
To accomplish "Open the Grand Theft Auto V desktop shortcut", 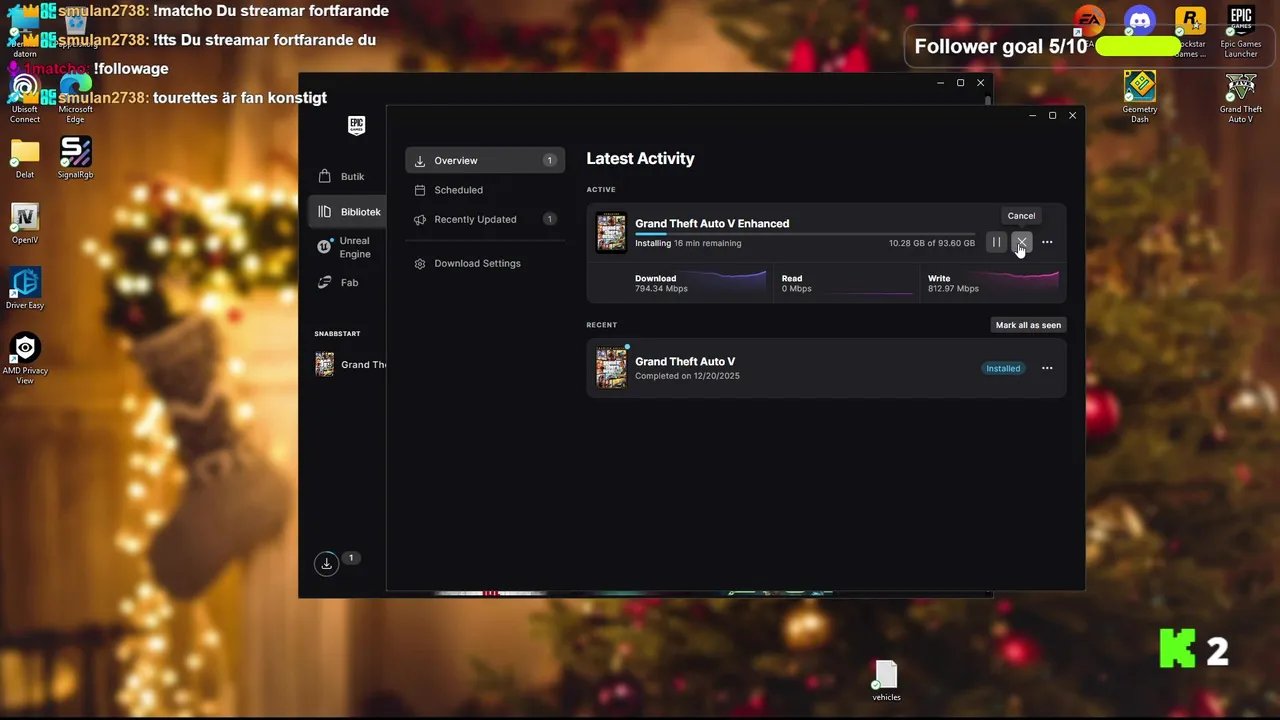I will click(x=1241, y=97).
